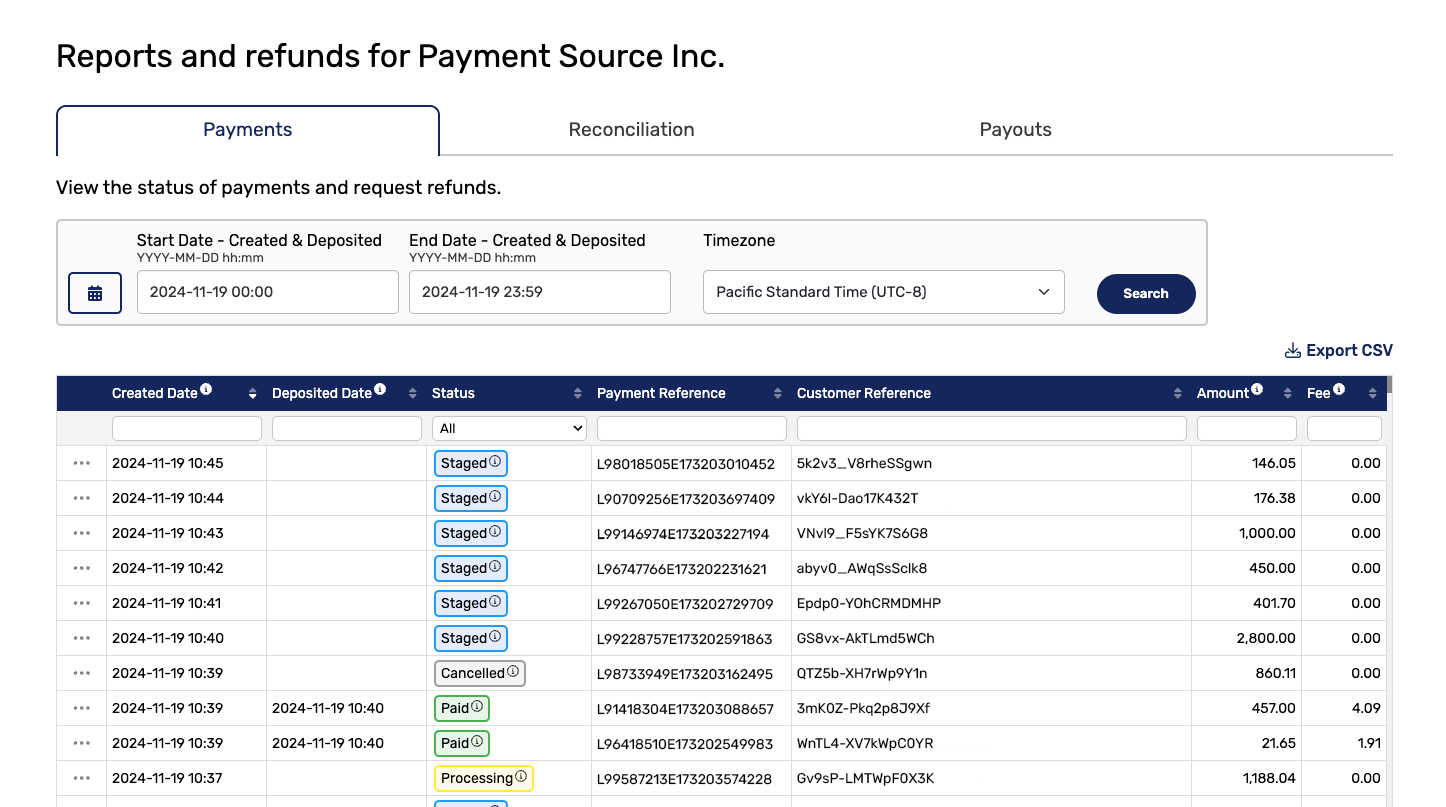Image resolution: width=1446 pixels, height=807 pixels.
Task: Click the Search button
Action: [x=1146, y=293]
